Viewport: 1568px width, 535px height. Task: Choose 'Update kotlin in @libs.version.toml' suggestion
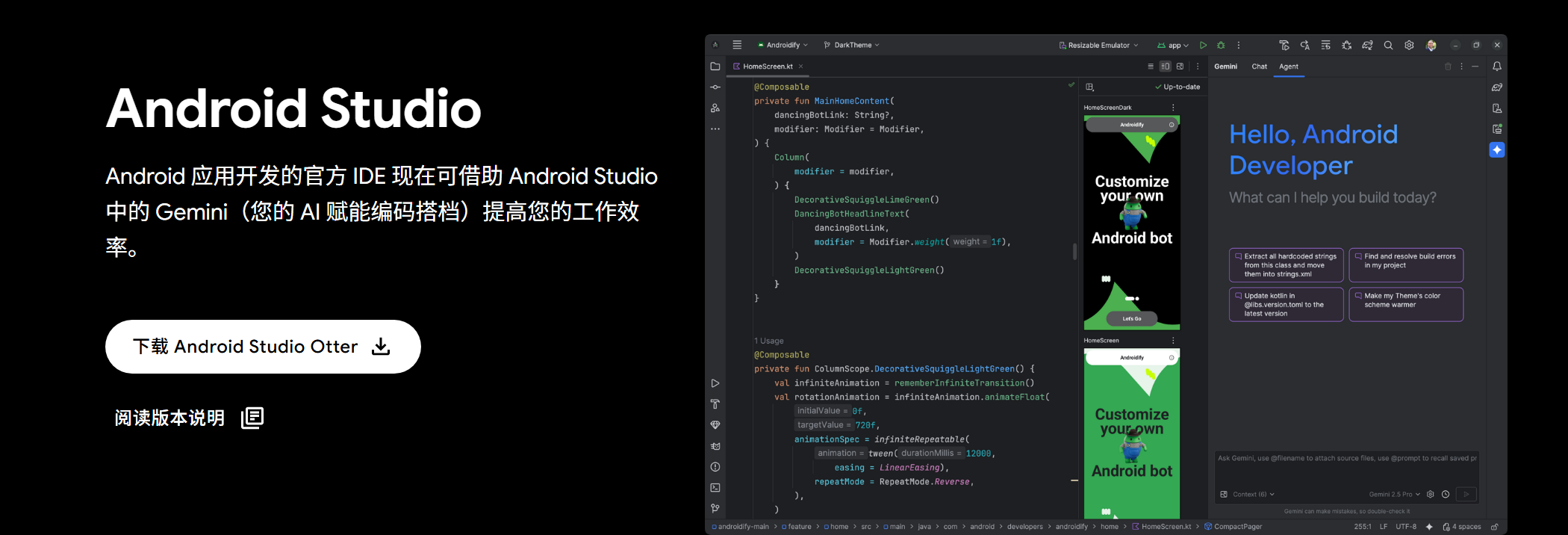click(1286, 305)
